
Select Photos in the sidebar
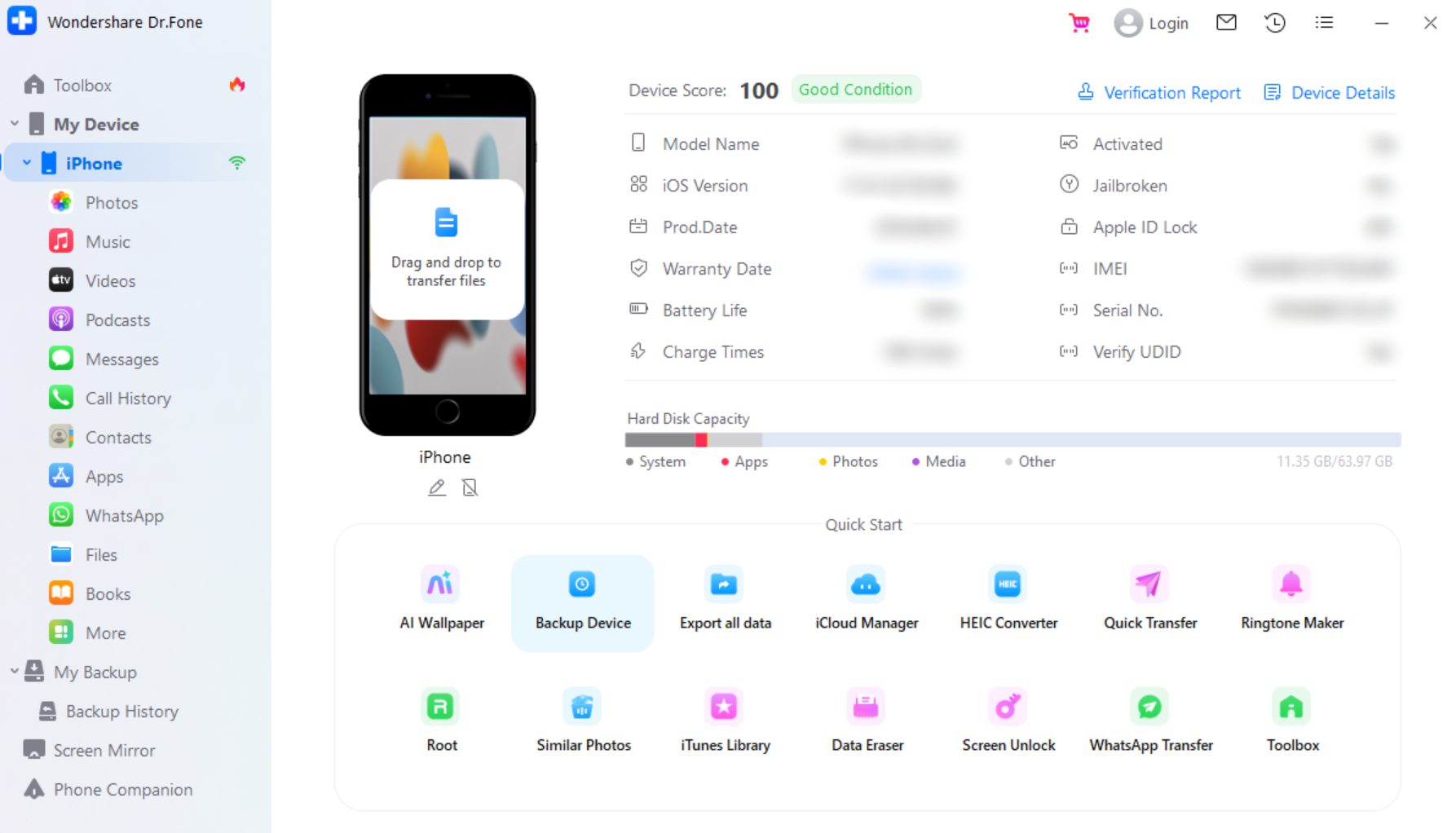click(x=111, y=202)
